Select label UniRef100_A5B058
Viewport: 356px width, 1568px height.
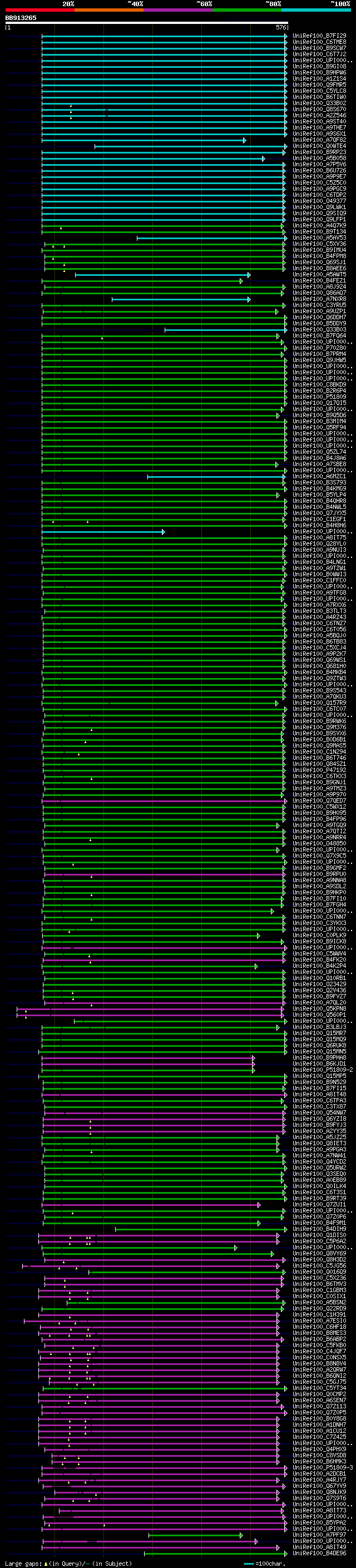click(x=319, y=159)
